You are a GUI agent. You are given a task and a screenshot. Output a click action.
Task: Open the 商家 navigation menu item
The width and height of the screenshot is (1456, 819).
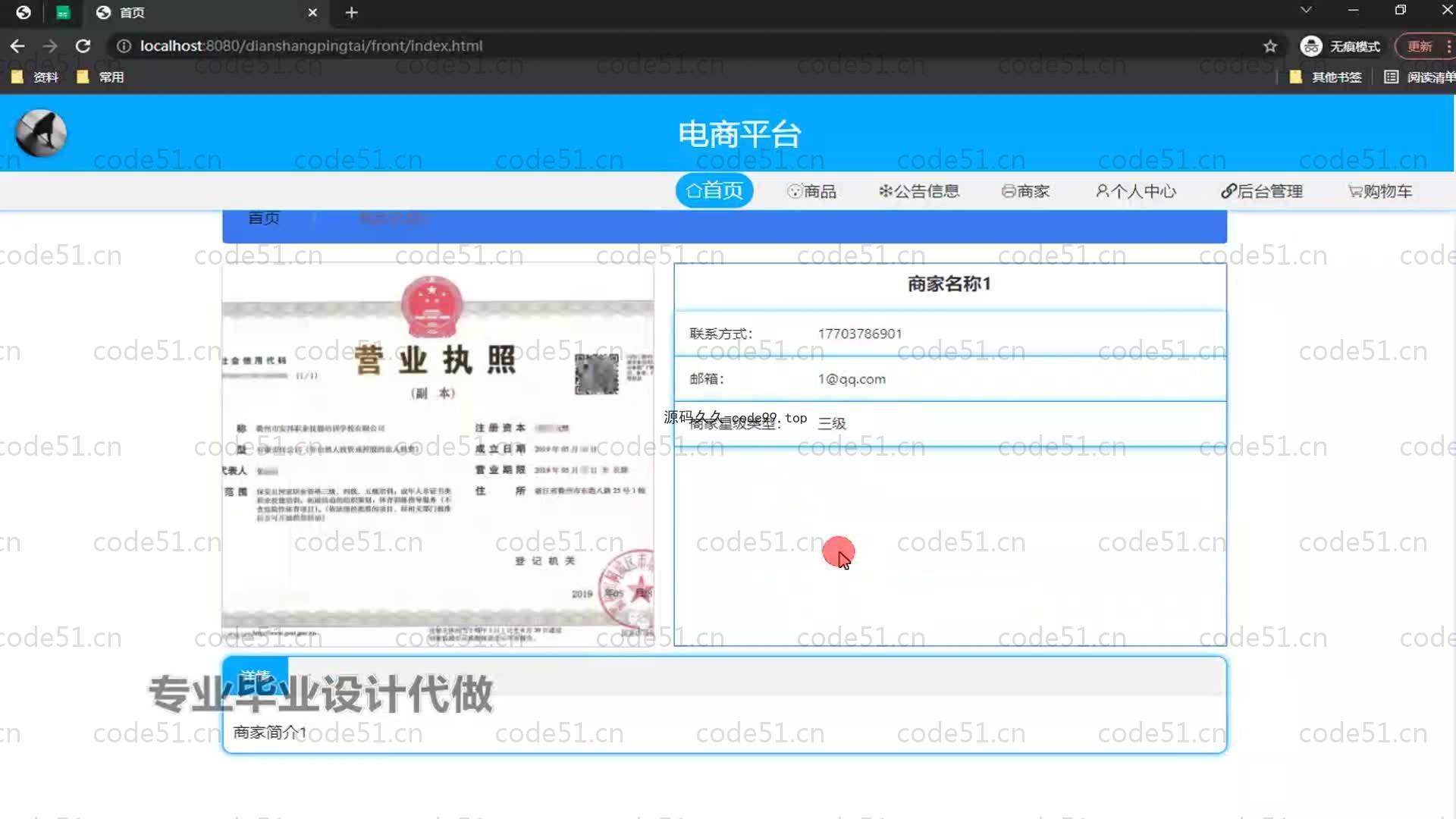1025,191
